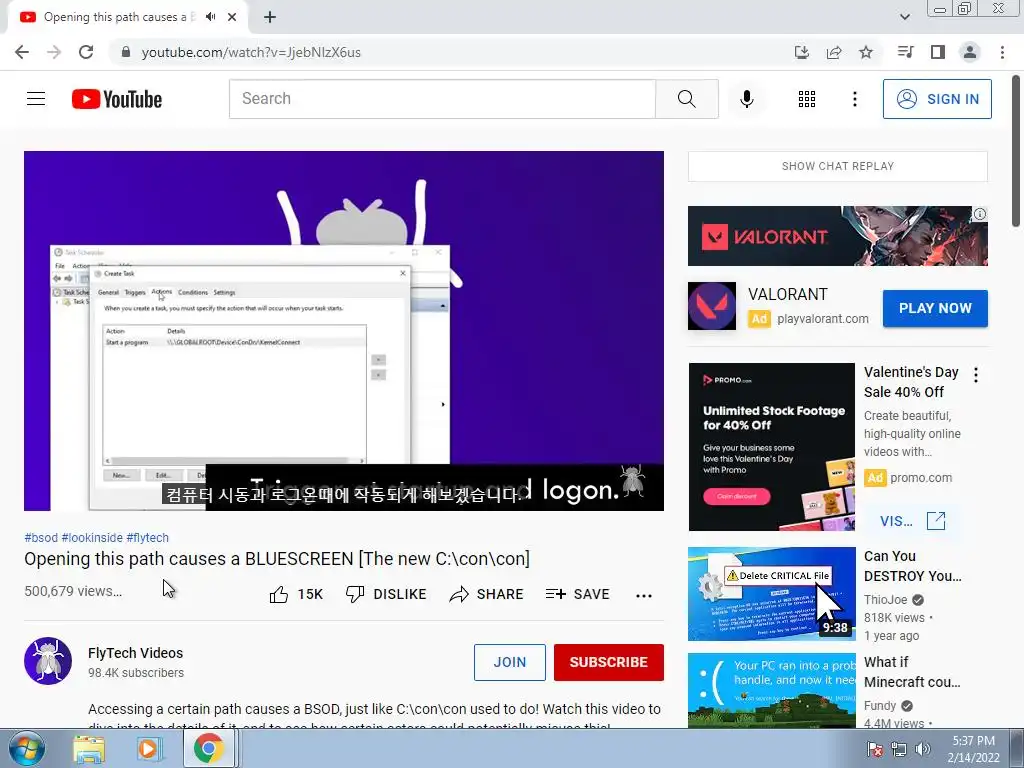Viewport: 1024px width, 768px height.
Task: Open FlyTech Videos channel name
Action: (135, 653)
